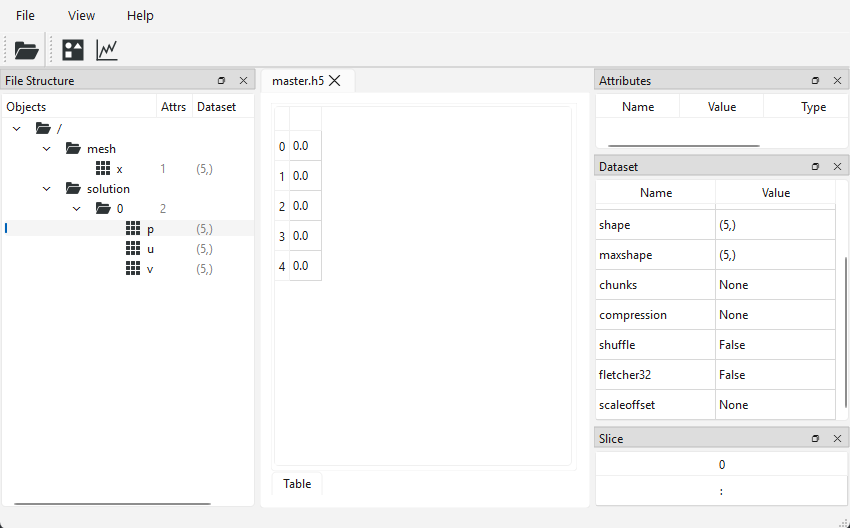Click the Dataset panel Name column header

[656, 192]
